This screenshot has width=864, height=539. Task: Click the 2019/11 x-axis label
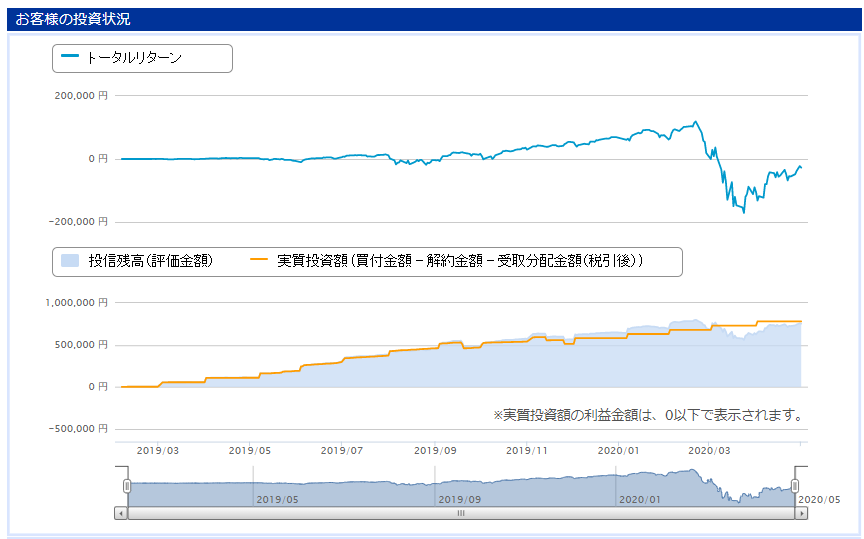point(527,450)
